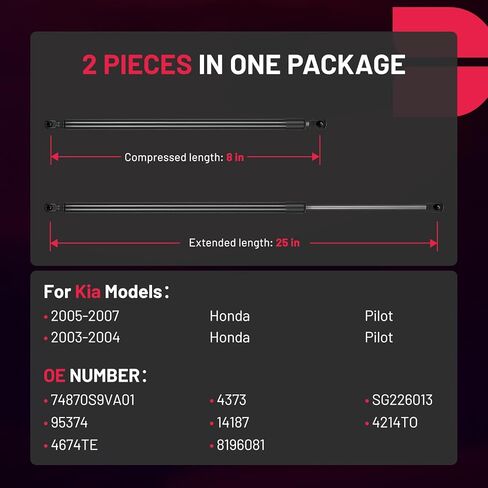The height and width of the screenshot is (488, 488).
Task: Click 'Honda' in the 2005-2007 row
Action: click(x=230, y=316)
